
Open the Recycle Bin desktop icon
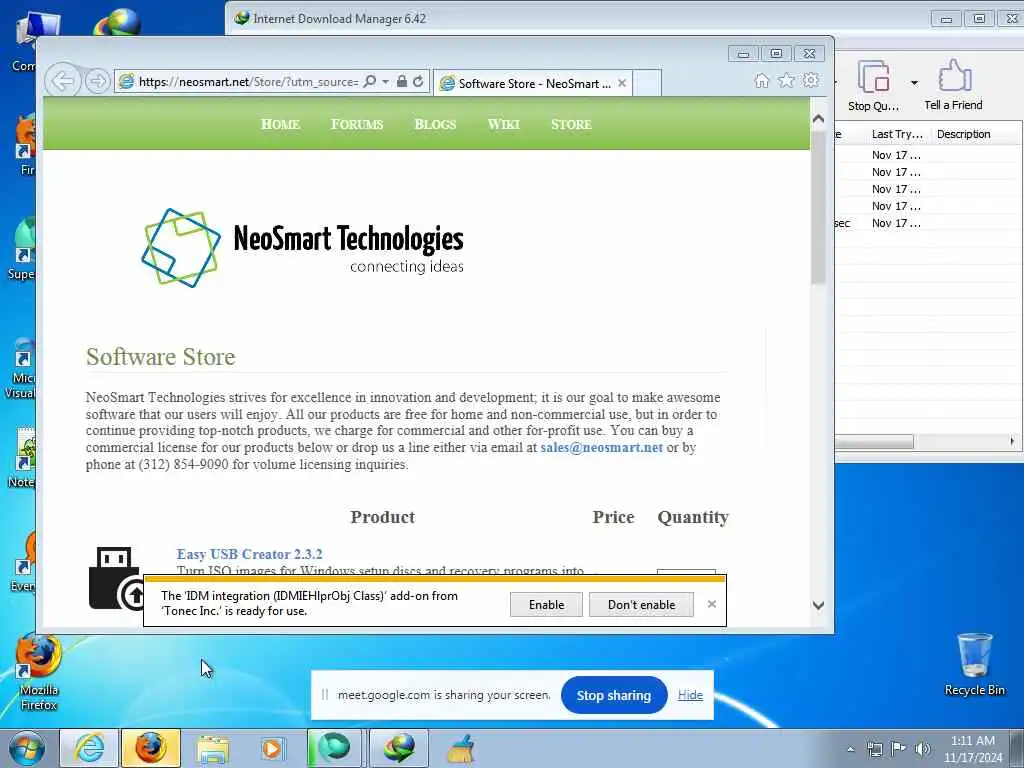(974, 664)
